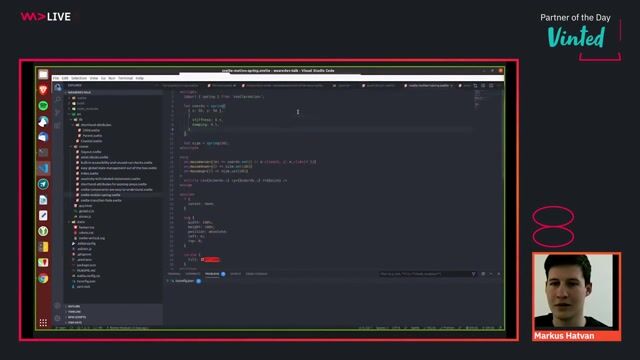Open Layout.svelte in the explorer

point(91,152)
